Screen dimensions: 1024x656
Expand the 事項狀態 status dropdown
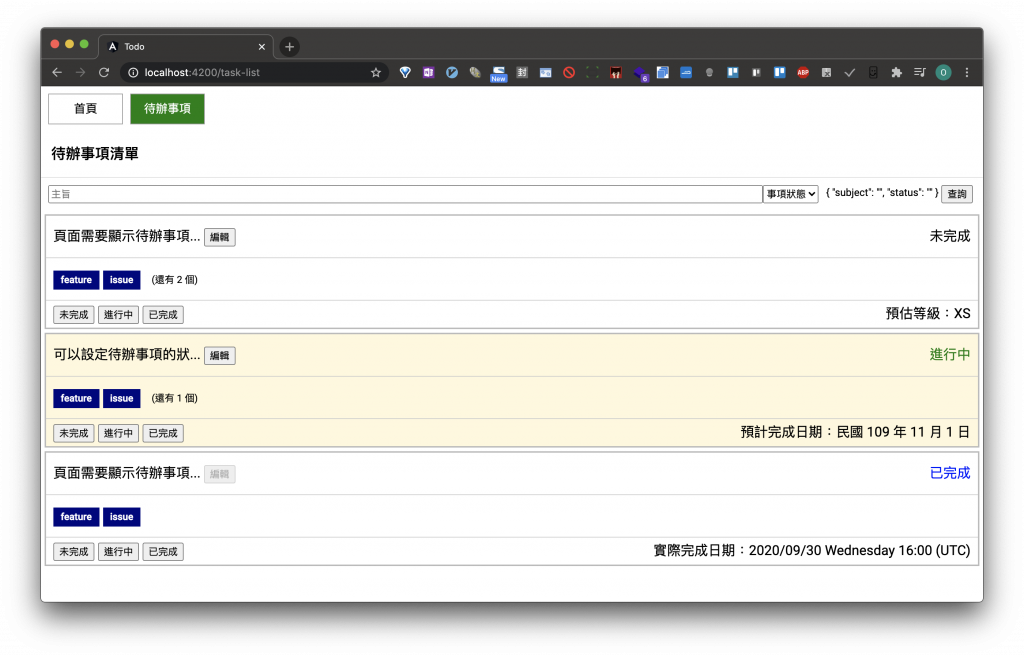tap(791, 194)
